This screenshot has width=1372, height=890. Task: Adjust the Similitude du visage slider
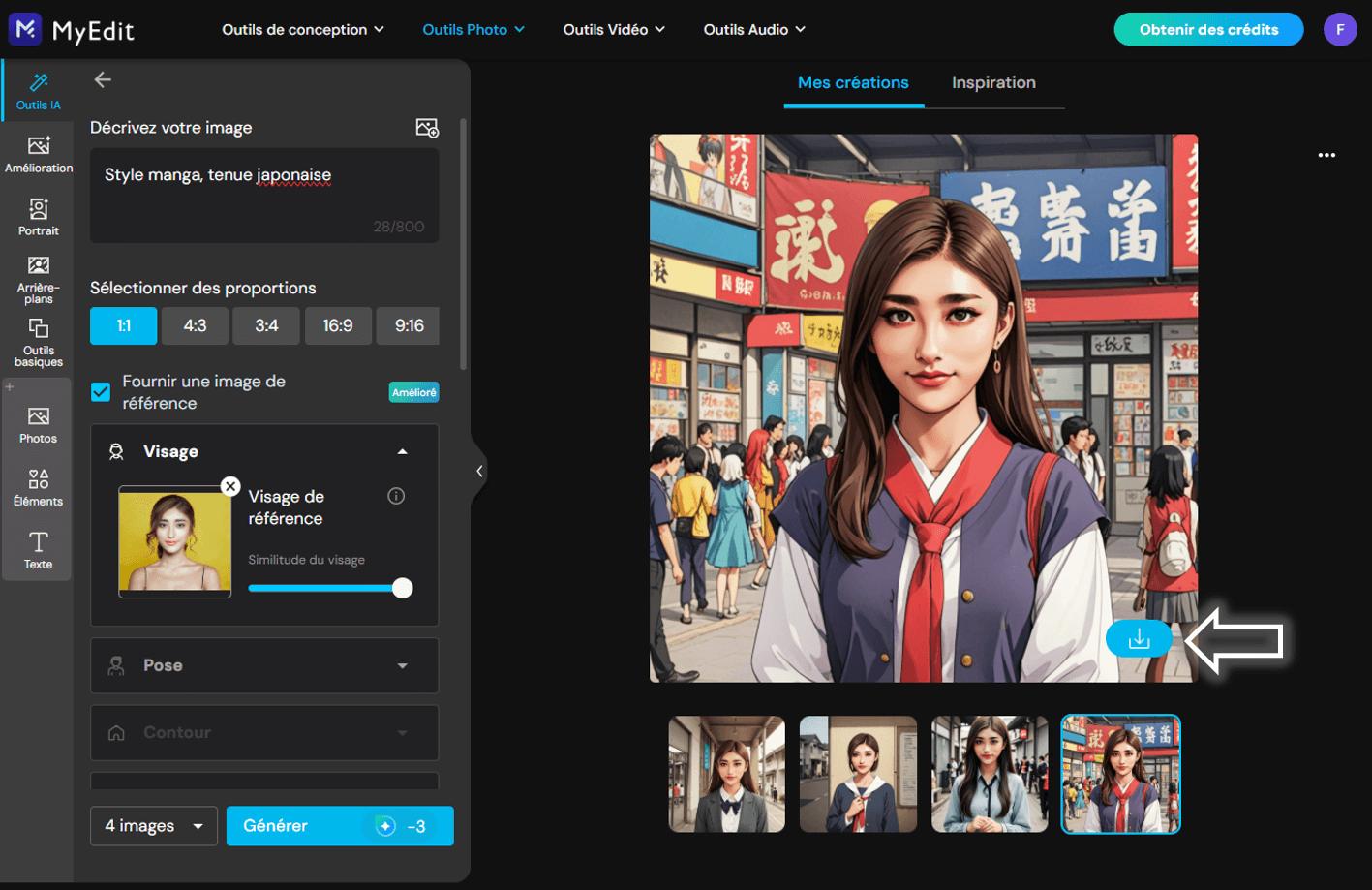(x=402, y=588)
